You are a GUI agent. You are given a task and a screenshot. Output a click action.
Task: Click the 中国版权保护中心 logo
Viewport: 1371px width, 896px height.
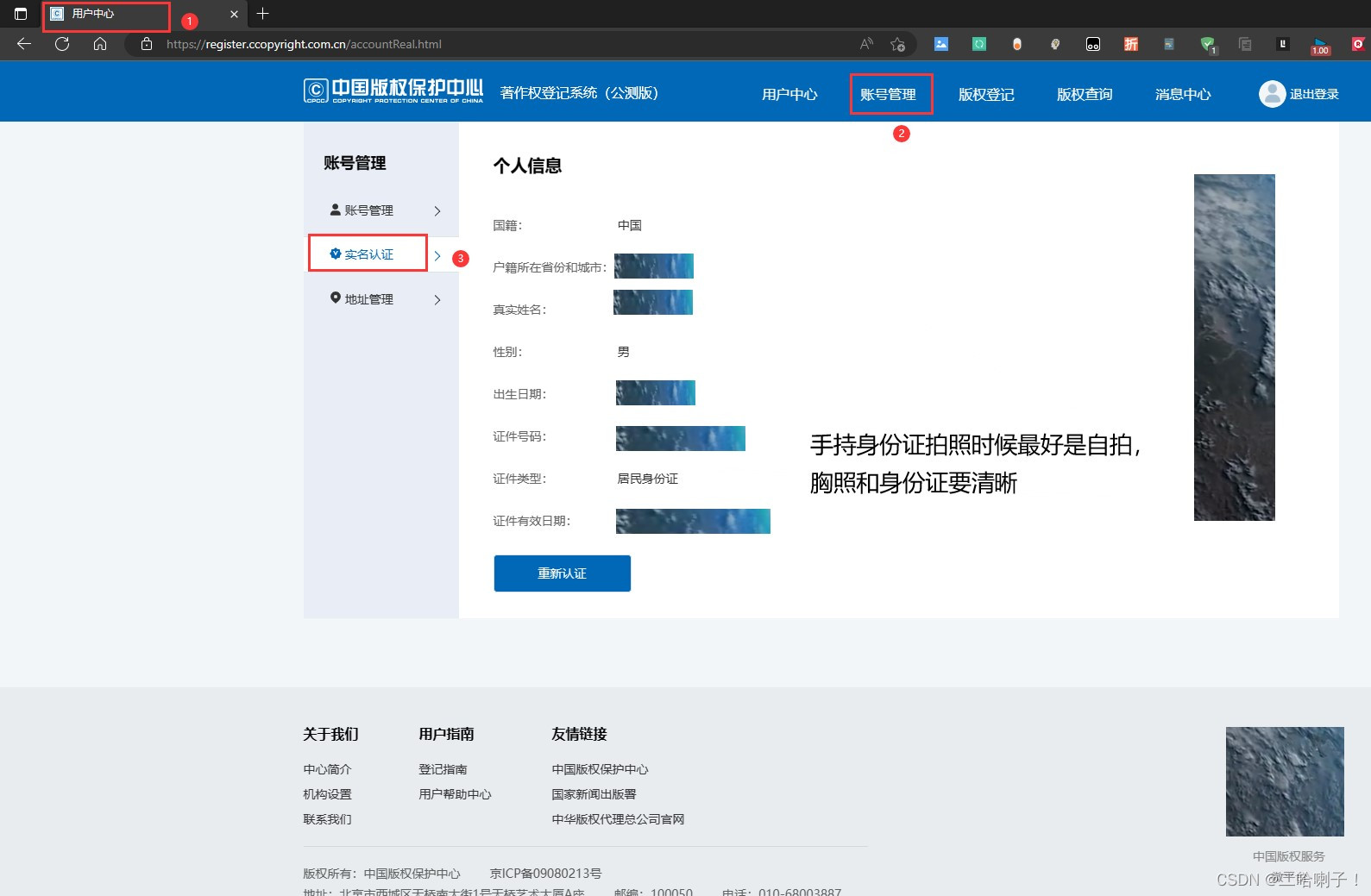(x=393, y=91)
